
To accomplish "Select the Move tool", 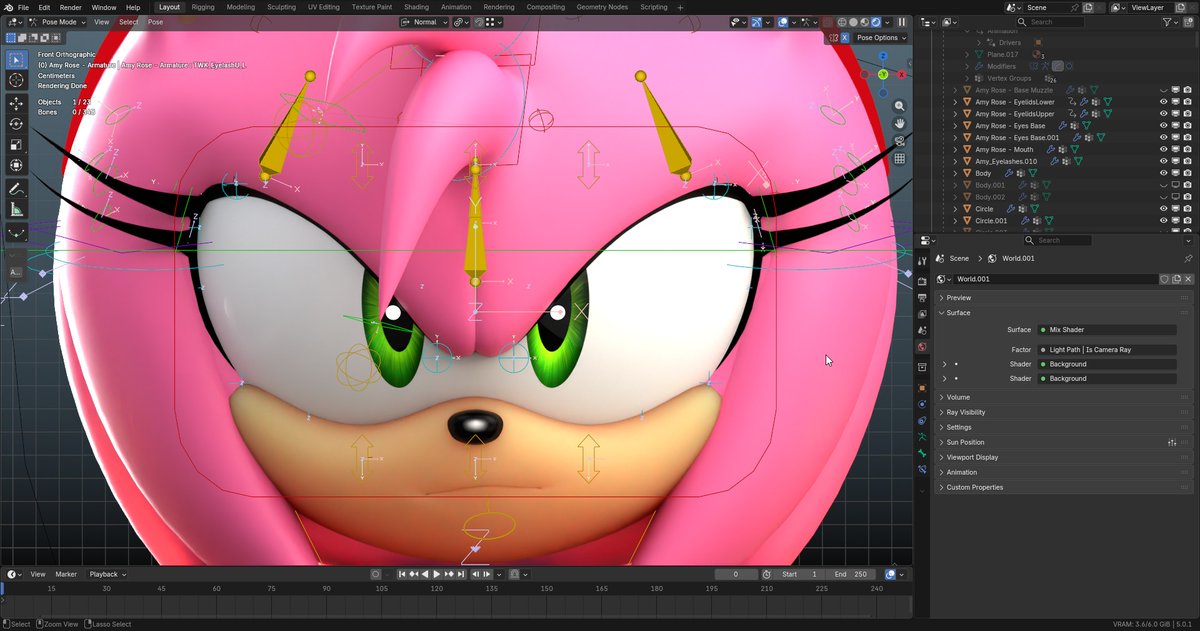I will tap(16, 103).
